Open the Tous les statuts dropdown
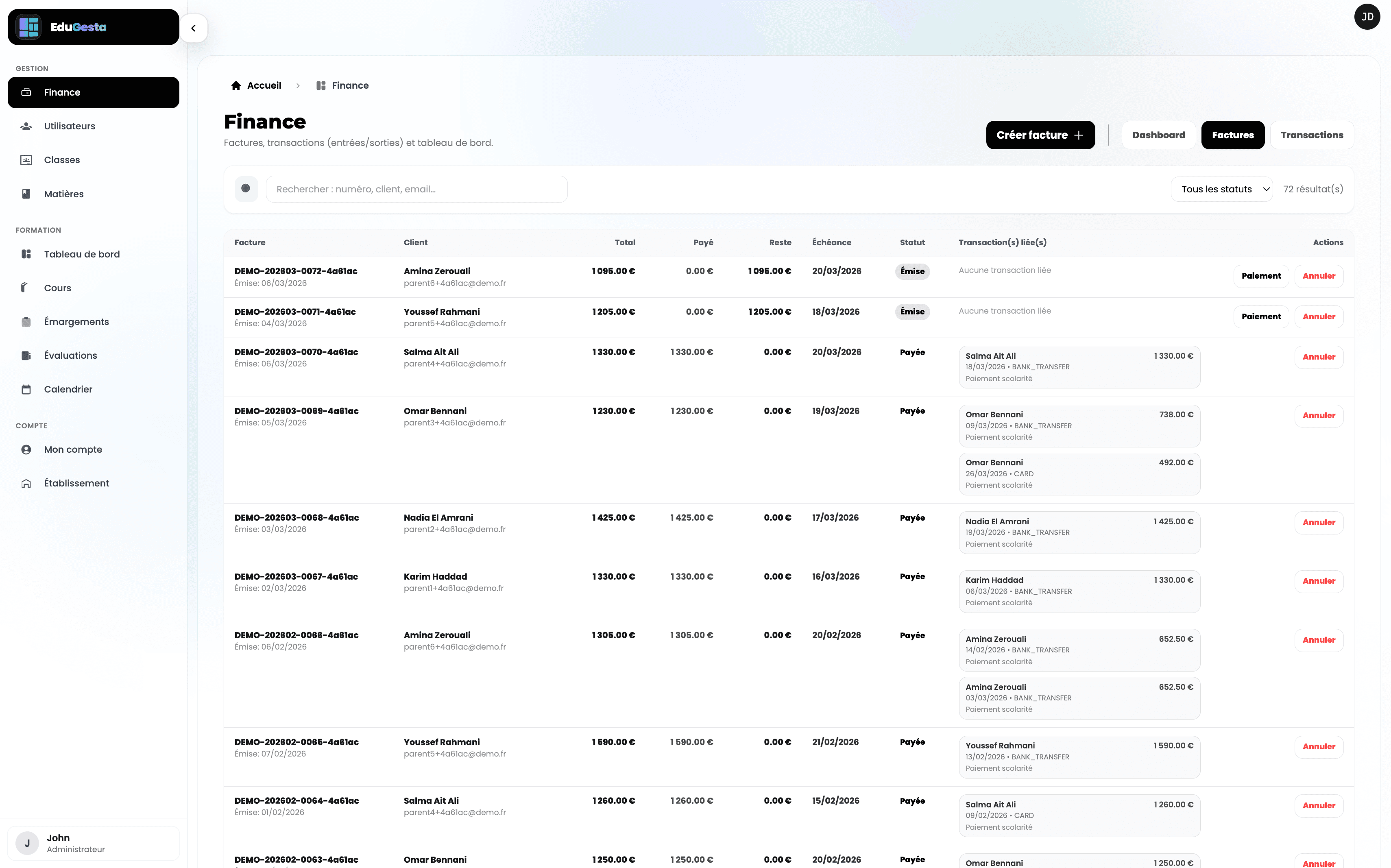The height and width of the screenshot is (868, 1391). tap(1222, 189)
